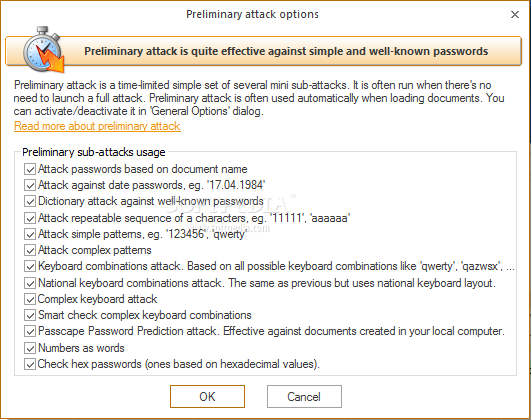
Task: Disable dictionary attack against well-known passwords
Action: click(30, 202)
